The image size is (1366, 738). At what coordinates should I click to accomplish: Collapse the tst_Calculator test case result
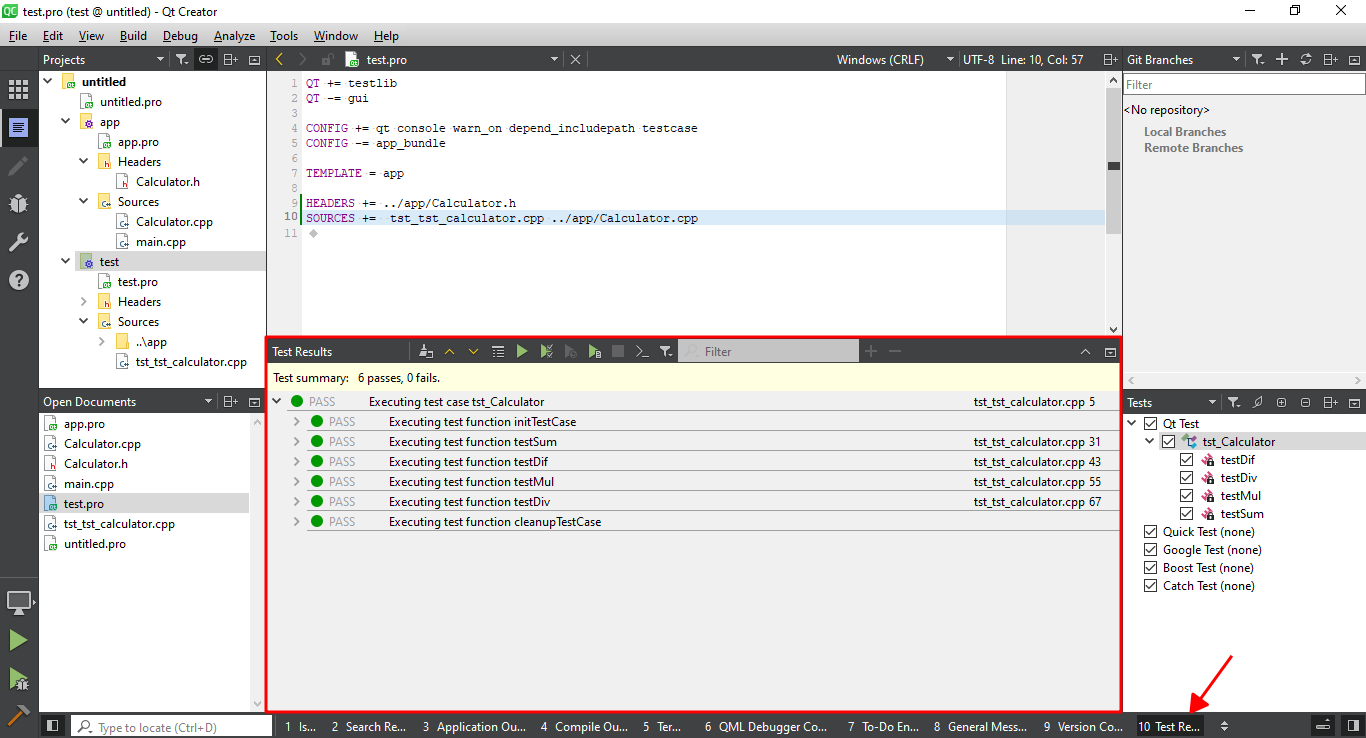coord(277,402)
